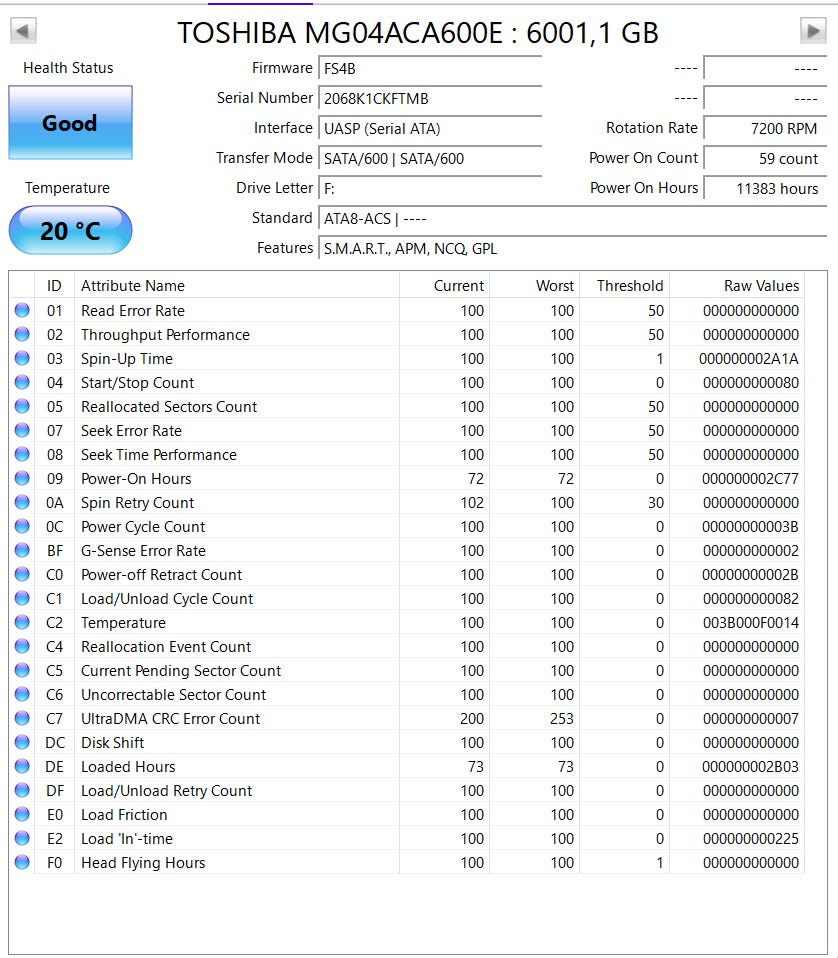This screenshot has width=838, height=958.
Task: Click the ID column header
Action: [x=54, y=285]
